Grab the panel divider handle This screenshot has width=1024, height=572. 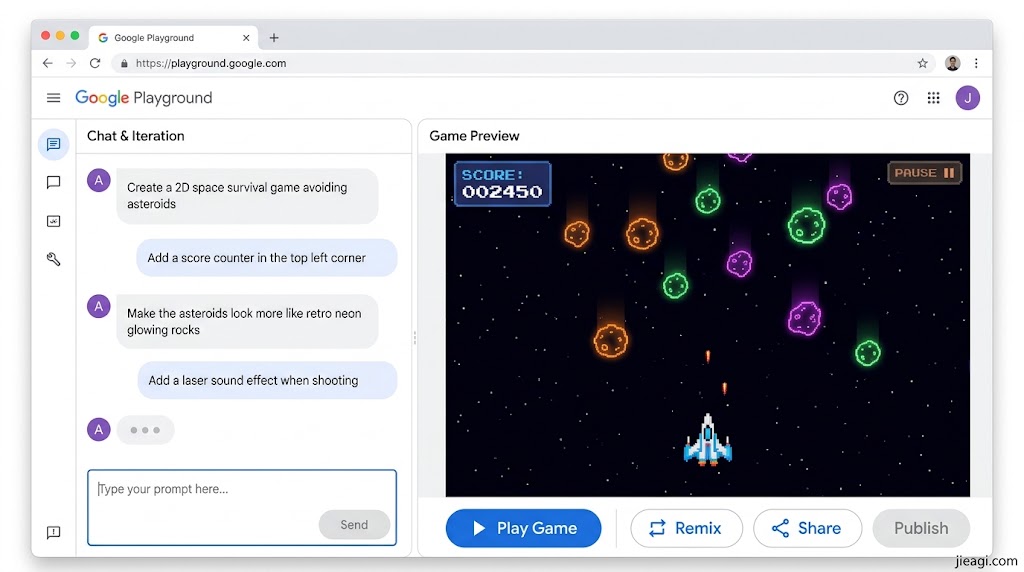coord(415,338)
